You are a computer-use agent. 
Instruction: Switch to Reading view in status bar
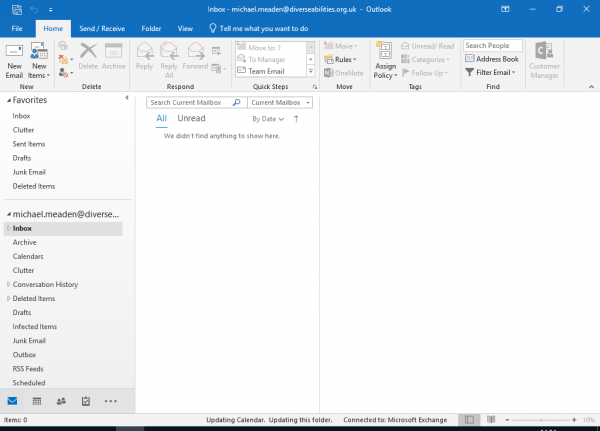[x=489, y=420]
